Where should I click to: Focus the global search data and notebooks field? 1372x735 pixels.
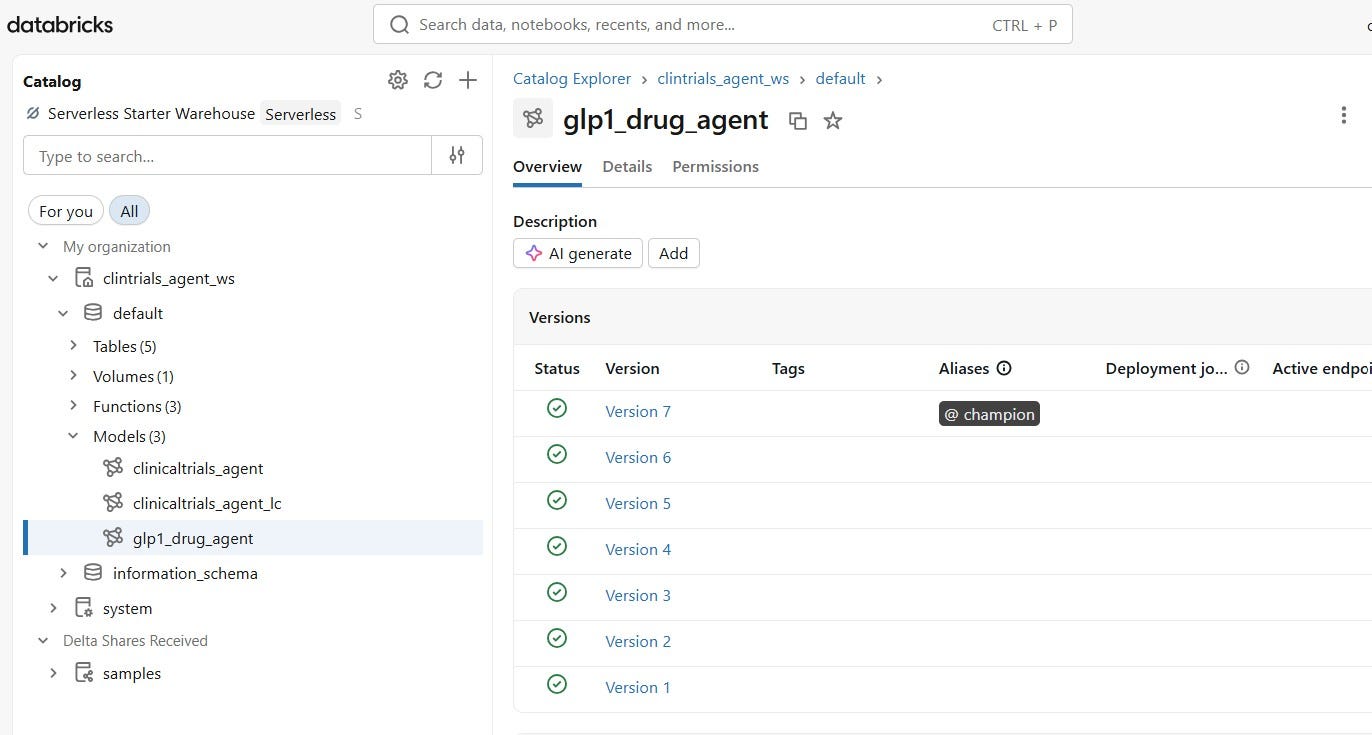tap(722, 25)
